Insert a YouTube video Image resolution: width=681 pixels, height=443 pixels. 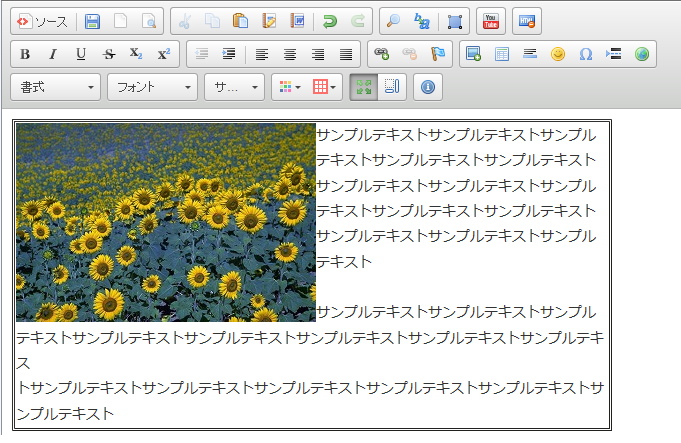490,21
